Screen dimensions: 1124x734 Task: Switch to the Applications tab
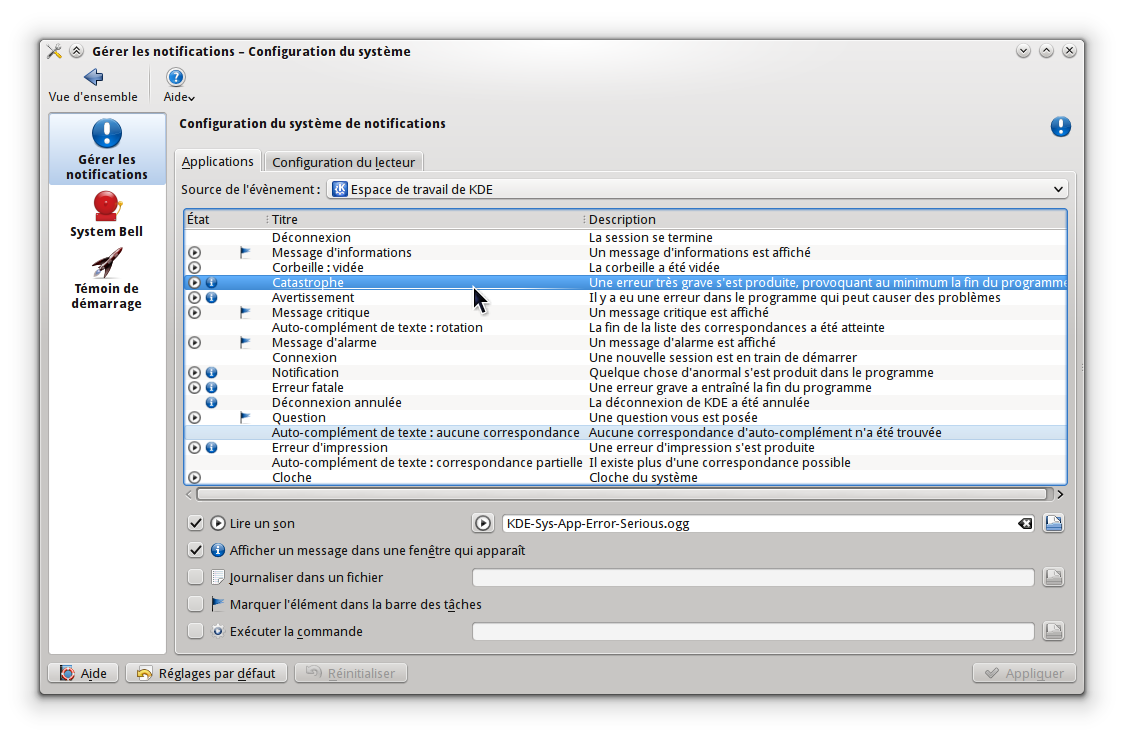[x=217, y=161]
